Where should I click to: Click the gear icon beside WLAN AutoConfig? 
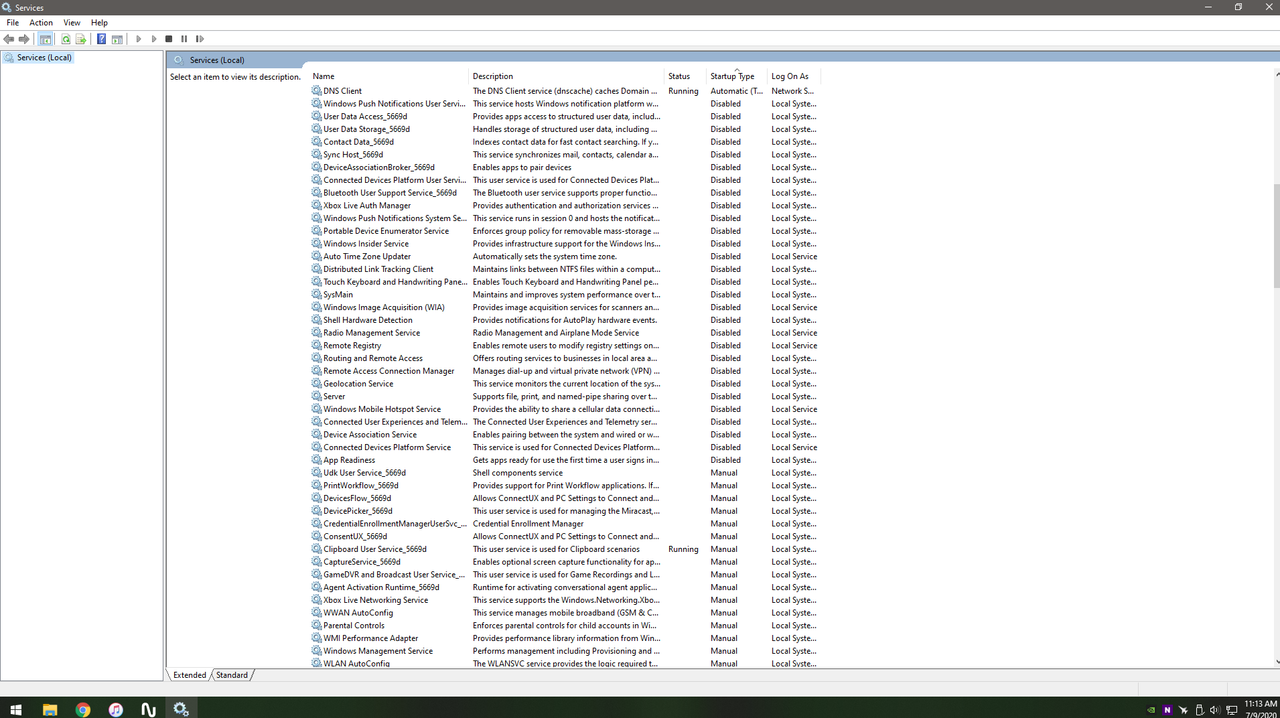click(317, 663)
